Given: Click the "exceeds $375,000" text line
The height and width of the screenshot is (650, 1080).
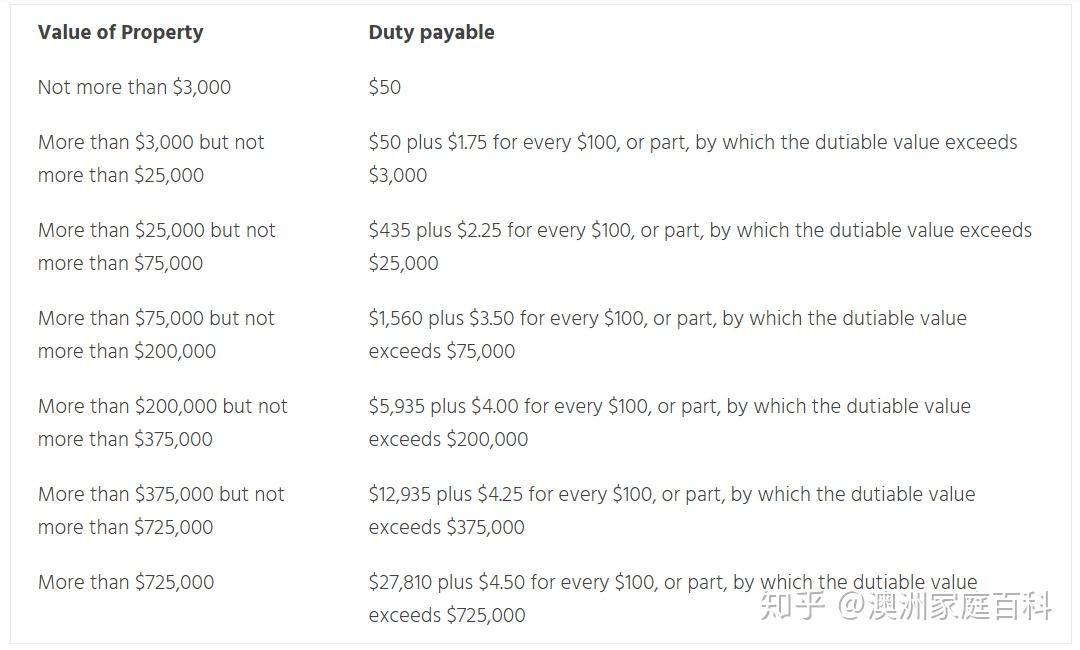Looking at the screenshot, I should [x=446, y=527].
